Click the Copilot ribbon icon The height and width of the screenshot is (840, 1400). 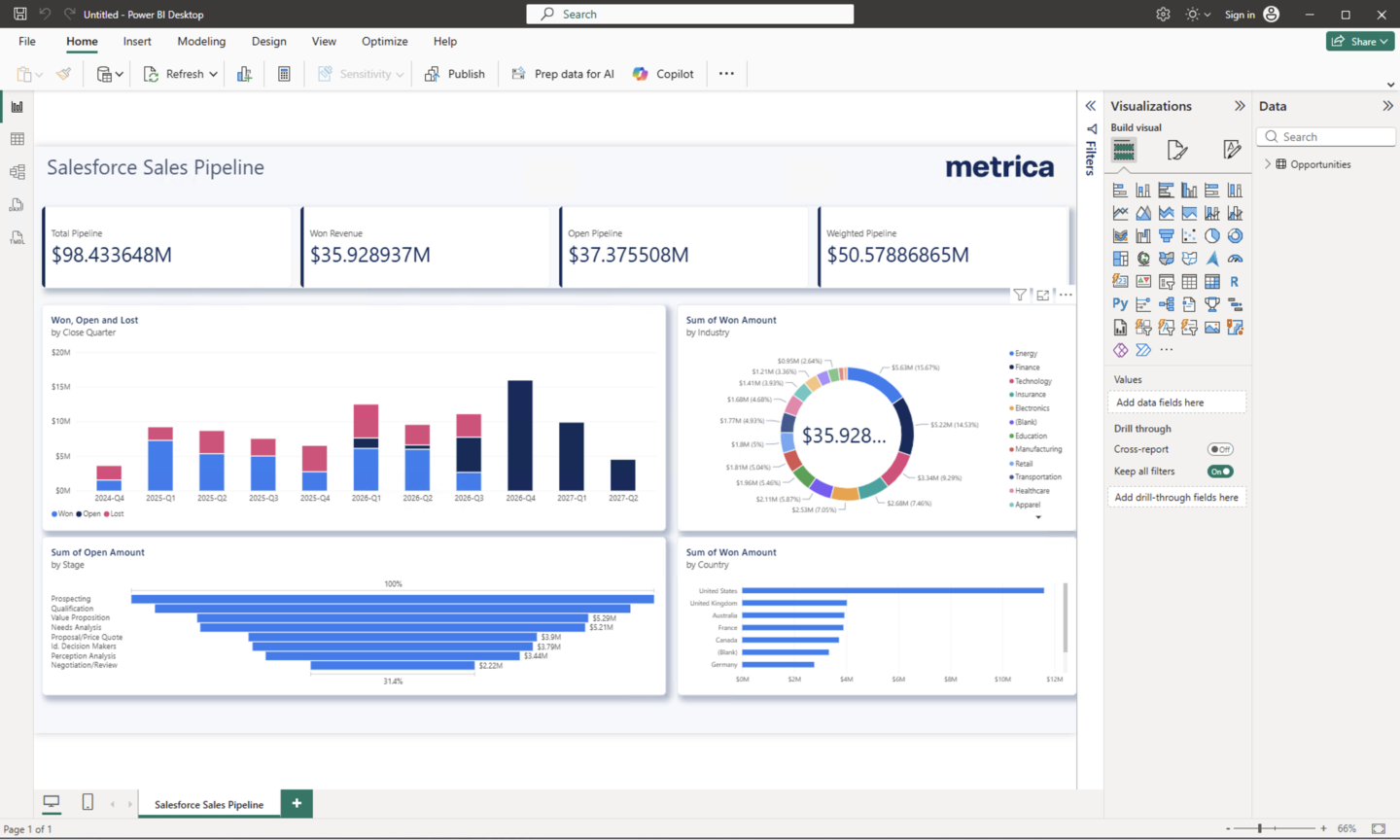click(x=640, y=74)
